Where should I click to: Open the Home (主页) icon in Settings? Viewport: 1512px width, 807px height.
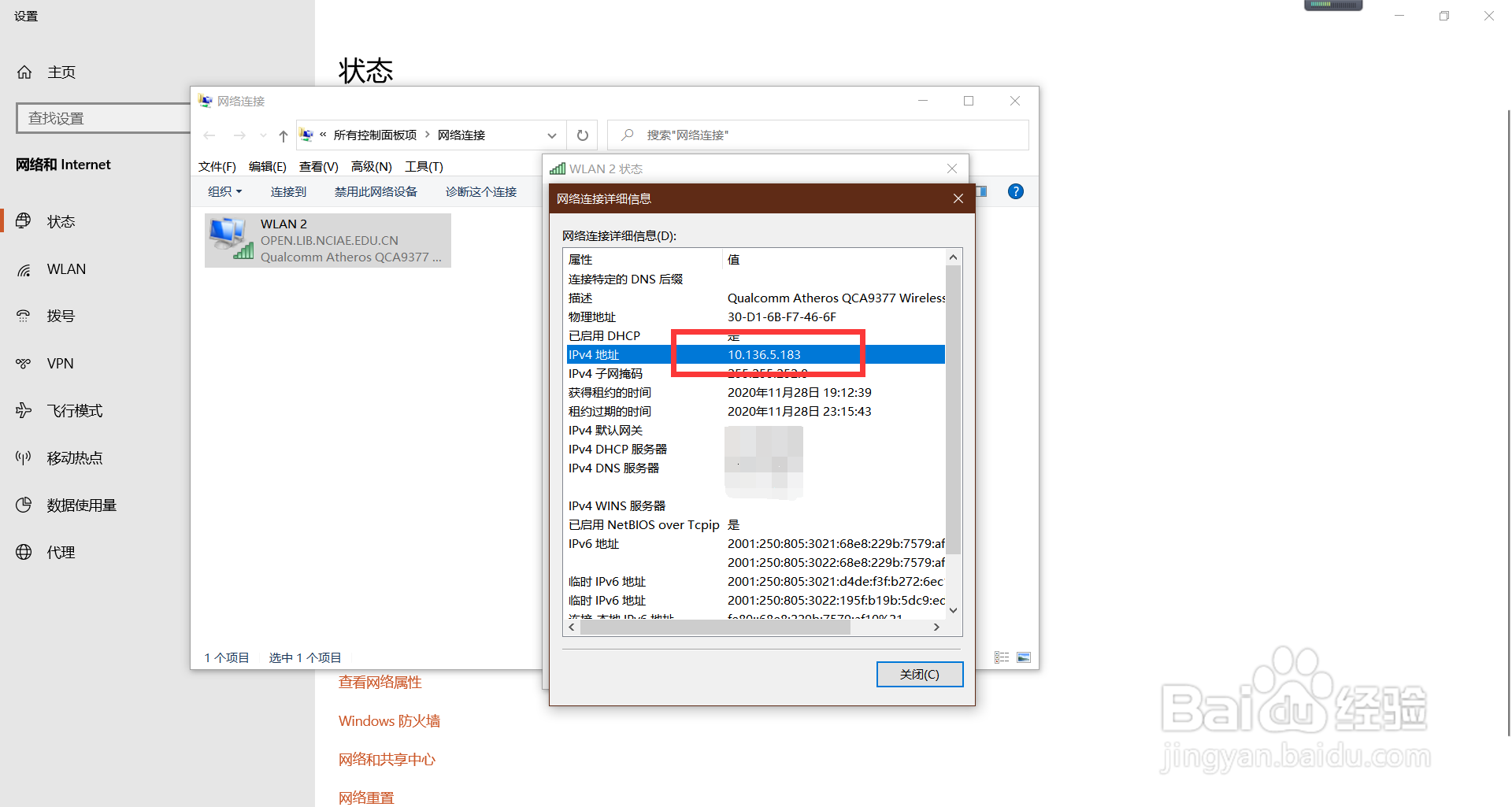click(x=24, y=72)
